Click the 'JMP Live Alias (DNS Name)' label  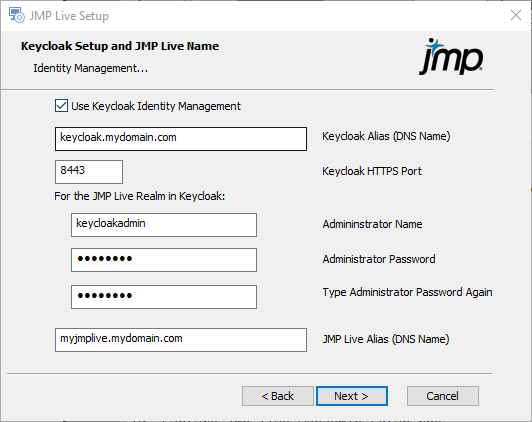pyautogui.click(x=386, y=339)
